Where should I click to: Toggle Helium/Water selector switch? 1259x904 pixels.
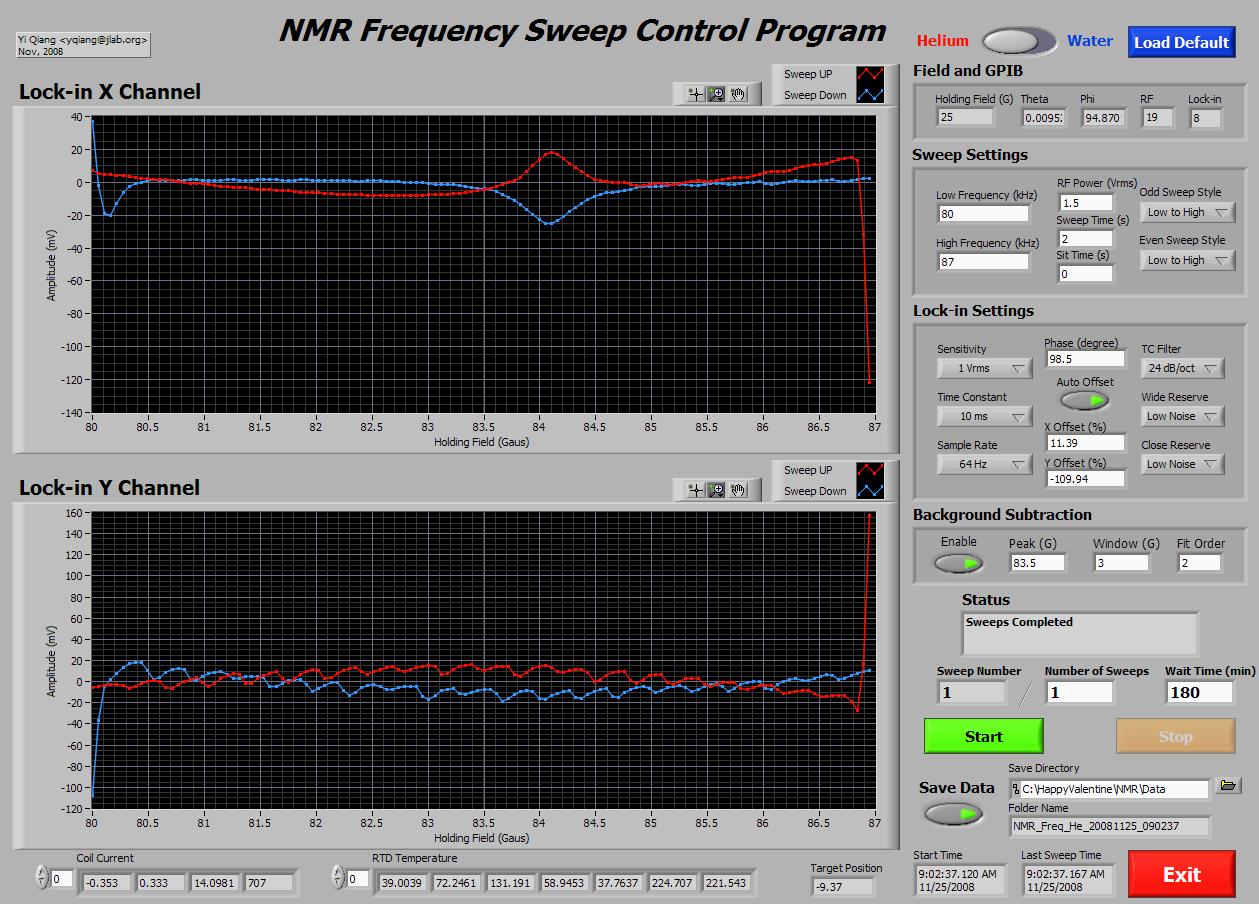[1019, 41]
